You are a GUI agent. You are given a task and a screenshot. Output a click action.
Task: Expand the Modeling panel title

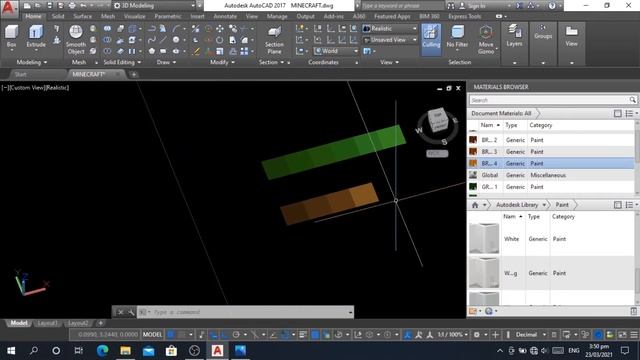click(x=31, y=62)
